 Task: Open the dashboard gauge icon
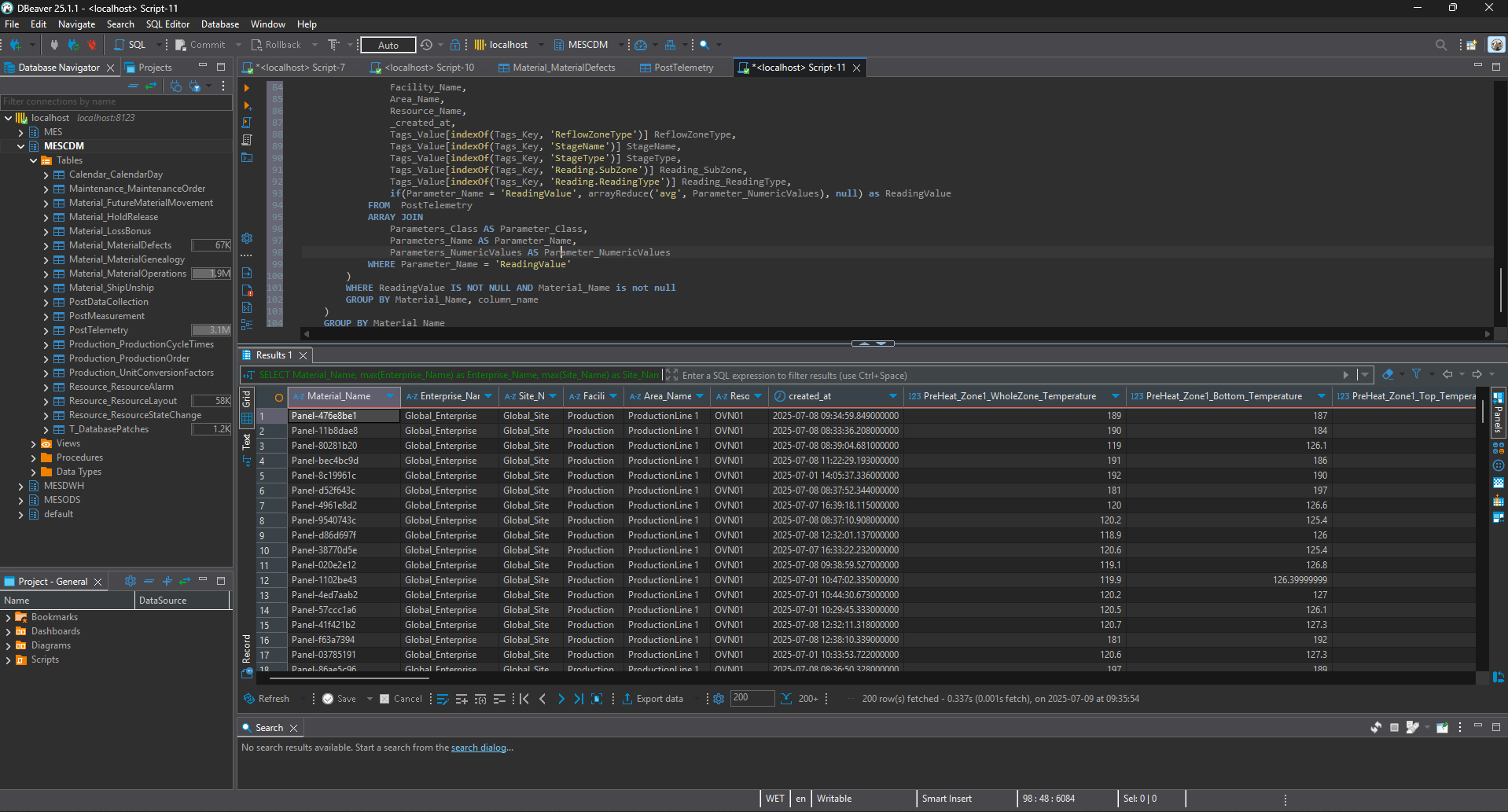(x=641, y=45)
